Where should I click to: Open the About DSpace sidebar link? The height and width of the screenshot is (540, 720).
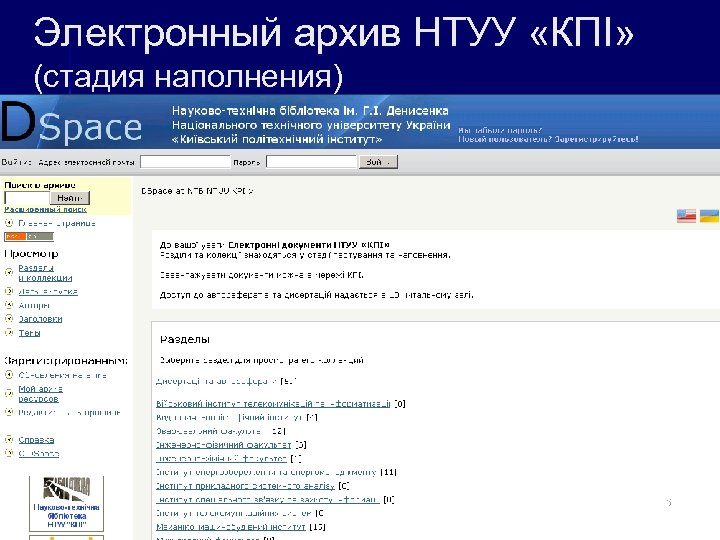click(39, 454)
